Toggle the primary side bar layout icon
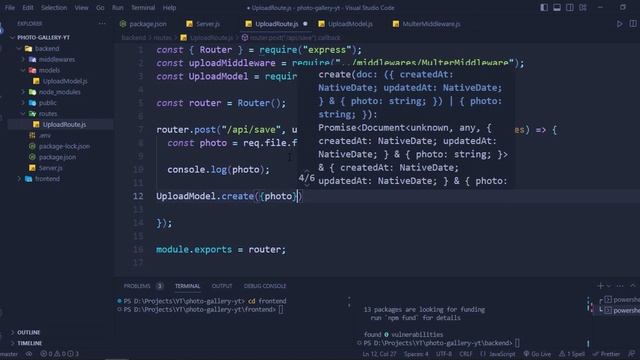640x360 pixels. click(544, 7)
